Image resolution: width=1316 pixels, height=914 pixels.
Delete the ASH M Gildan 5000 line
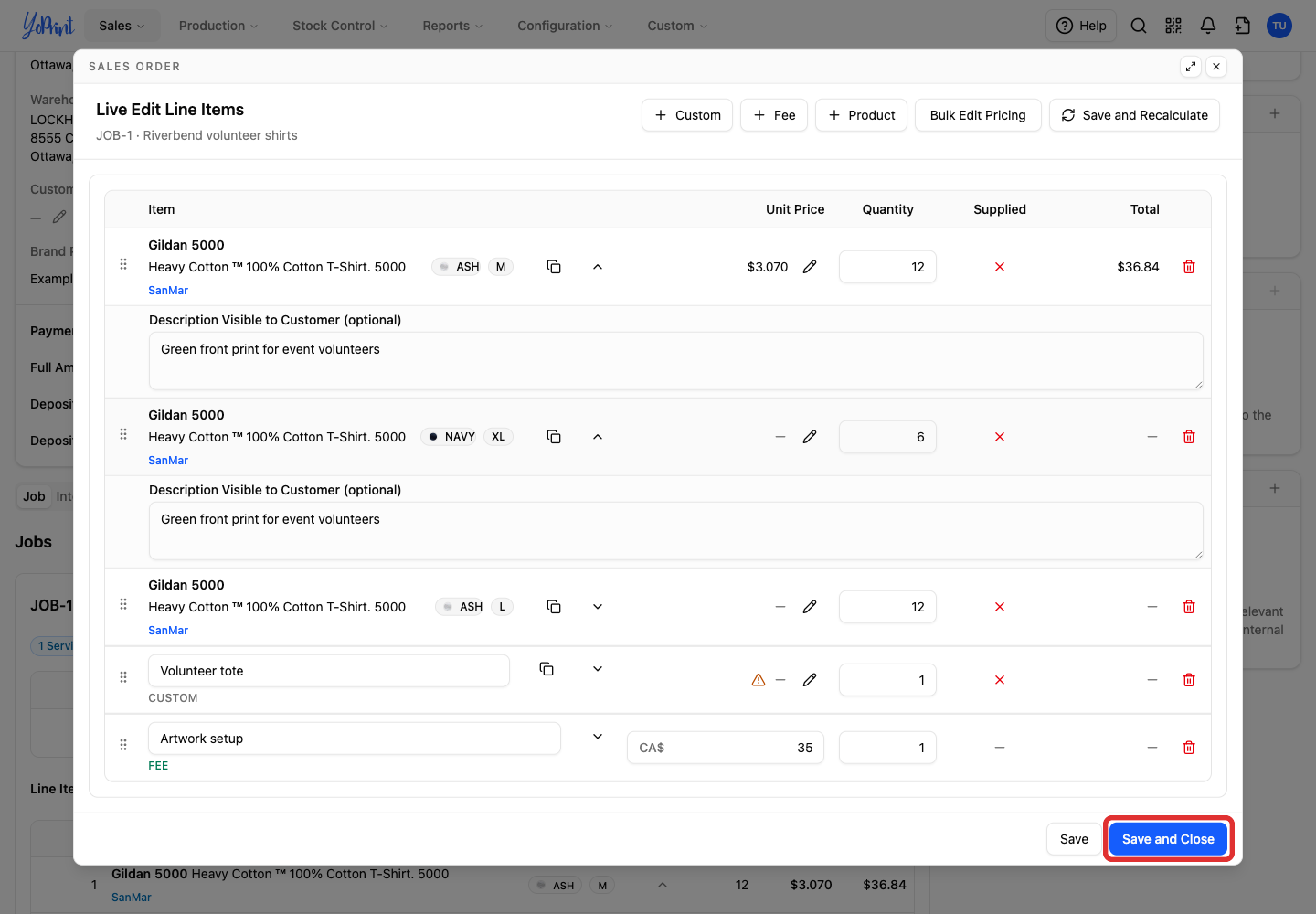1189,267
